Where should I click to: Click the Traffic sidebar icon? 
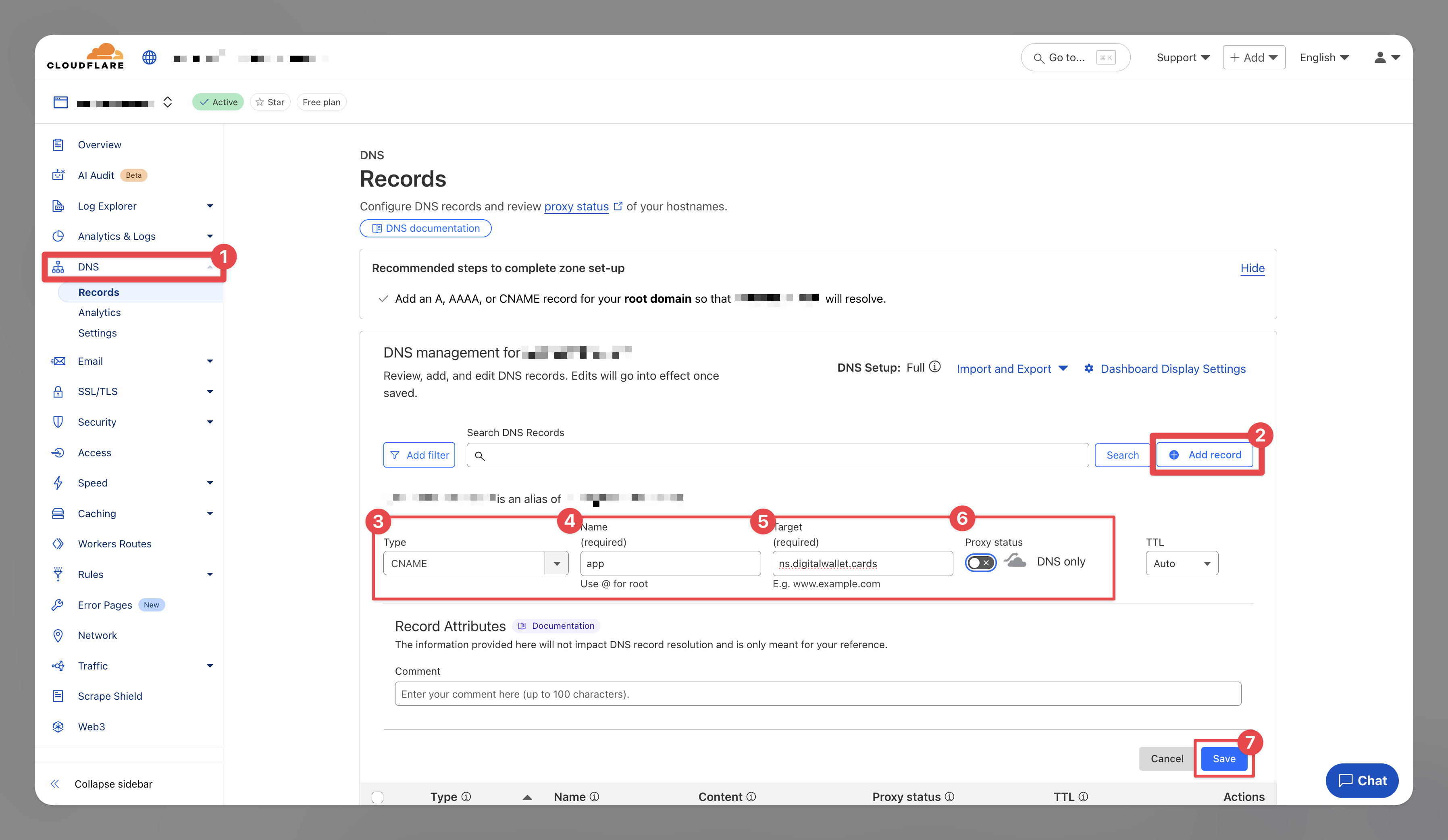tap(58, 666)
